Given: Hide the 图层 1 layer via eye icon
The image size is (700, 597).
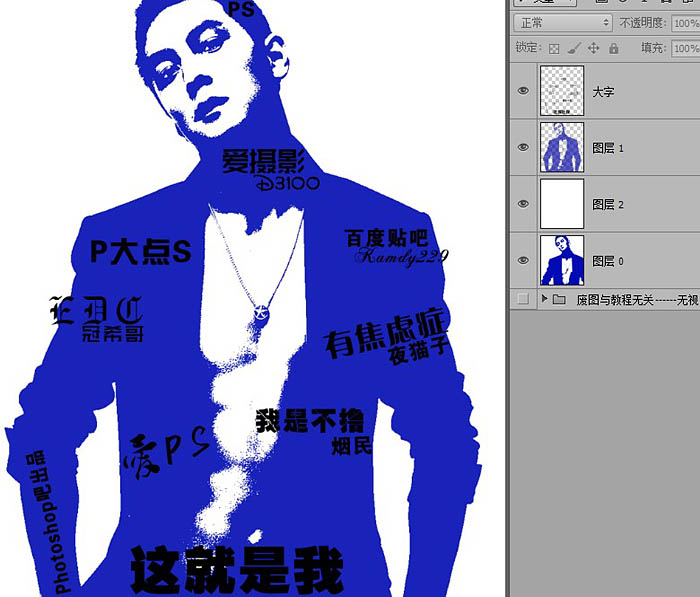Looking at the screenshot, I should click(523, 147).
